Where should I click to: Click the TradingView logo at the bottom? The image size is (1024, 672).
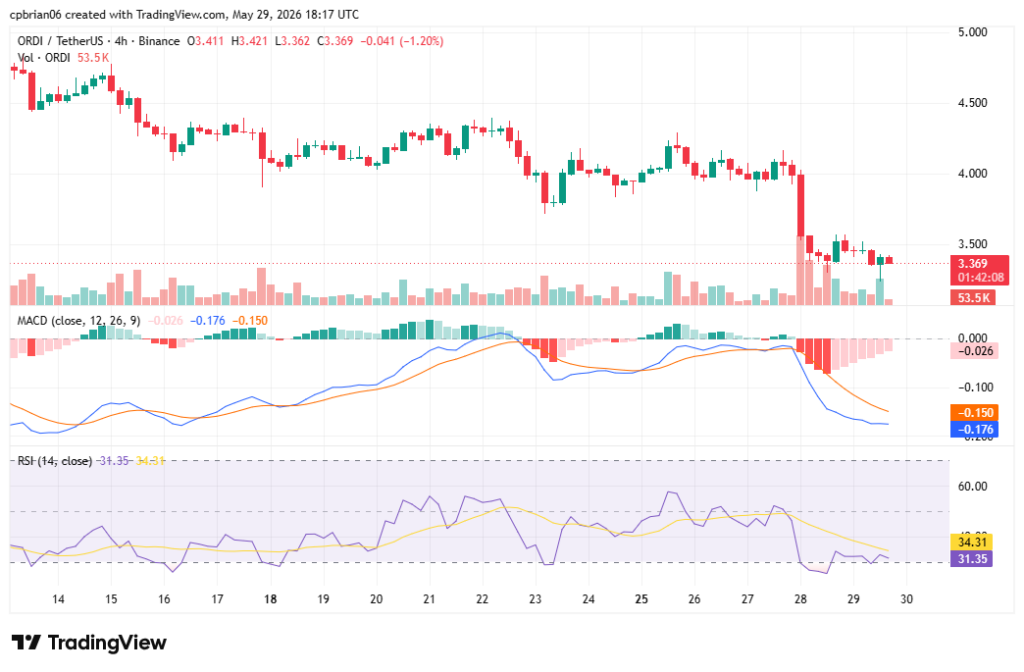click(x=89, y=643)
